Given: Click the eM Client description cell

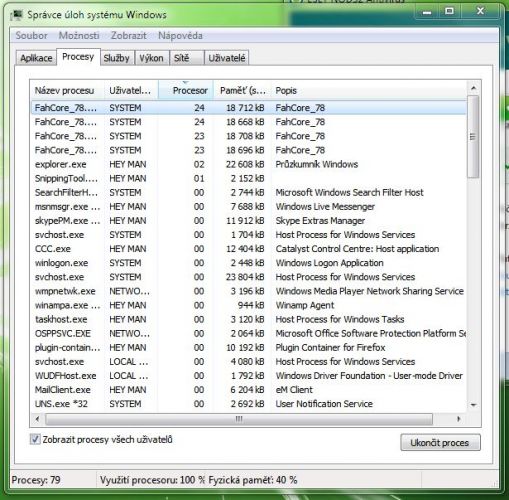Looking at the screenshot, I should coord(294,390).
